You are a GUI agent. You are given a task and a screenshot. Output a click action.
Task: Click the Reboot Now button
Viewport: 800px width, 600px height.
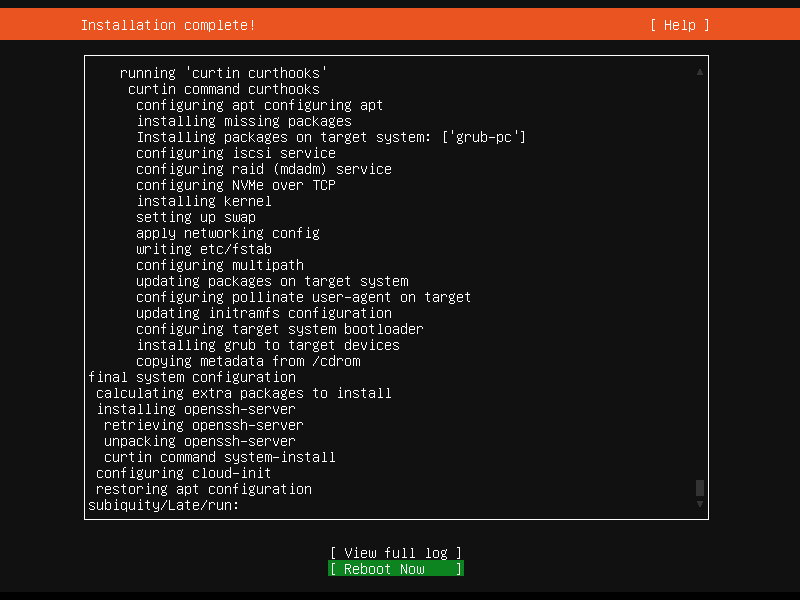396,569
